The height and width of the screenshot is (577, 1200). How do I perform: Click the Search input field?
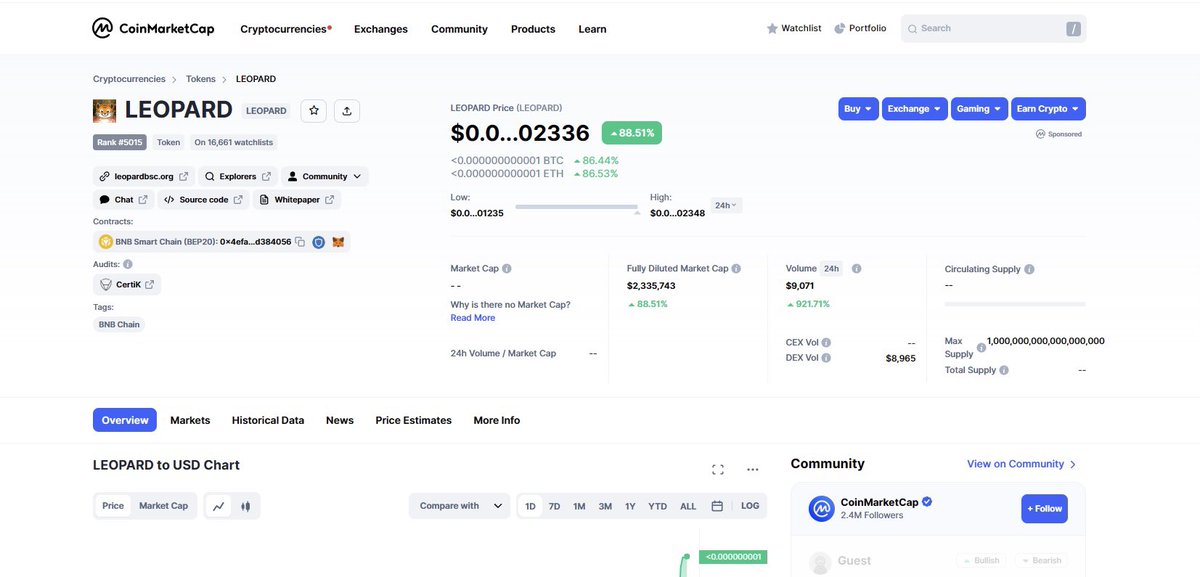994,29
